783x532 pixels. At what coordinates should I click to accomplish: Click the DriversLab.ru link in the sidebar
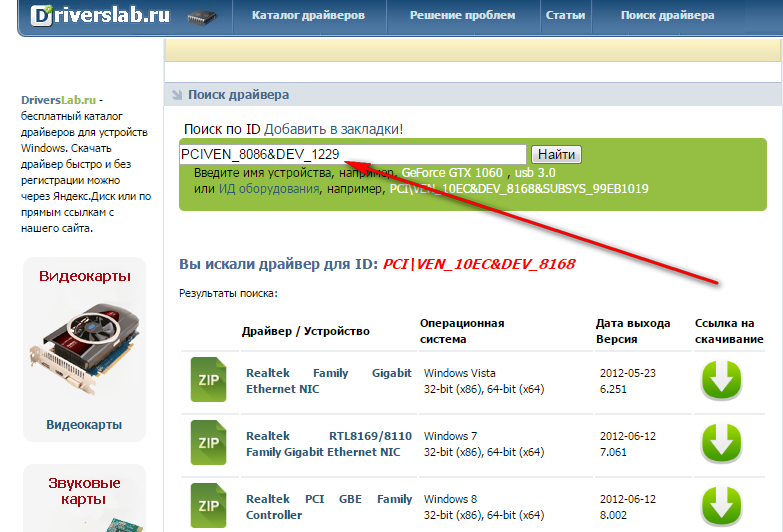point(58,100)
